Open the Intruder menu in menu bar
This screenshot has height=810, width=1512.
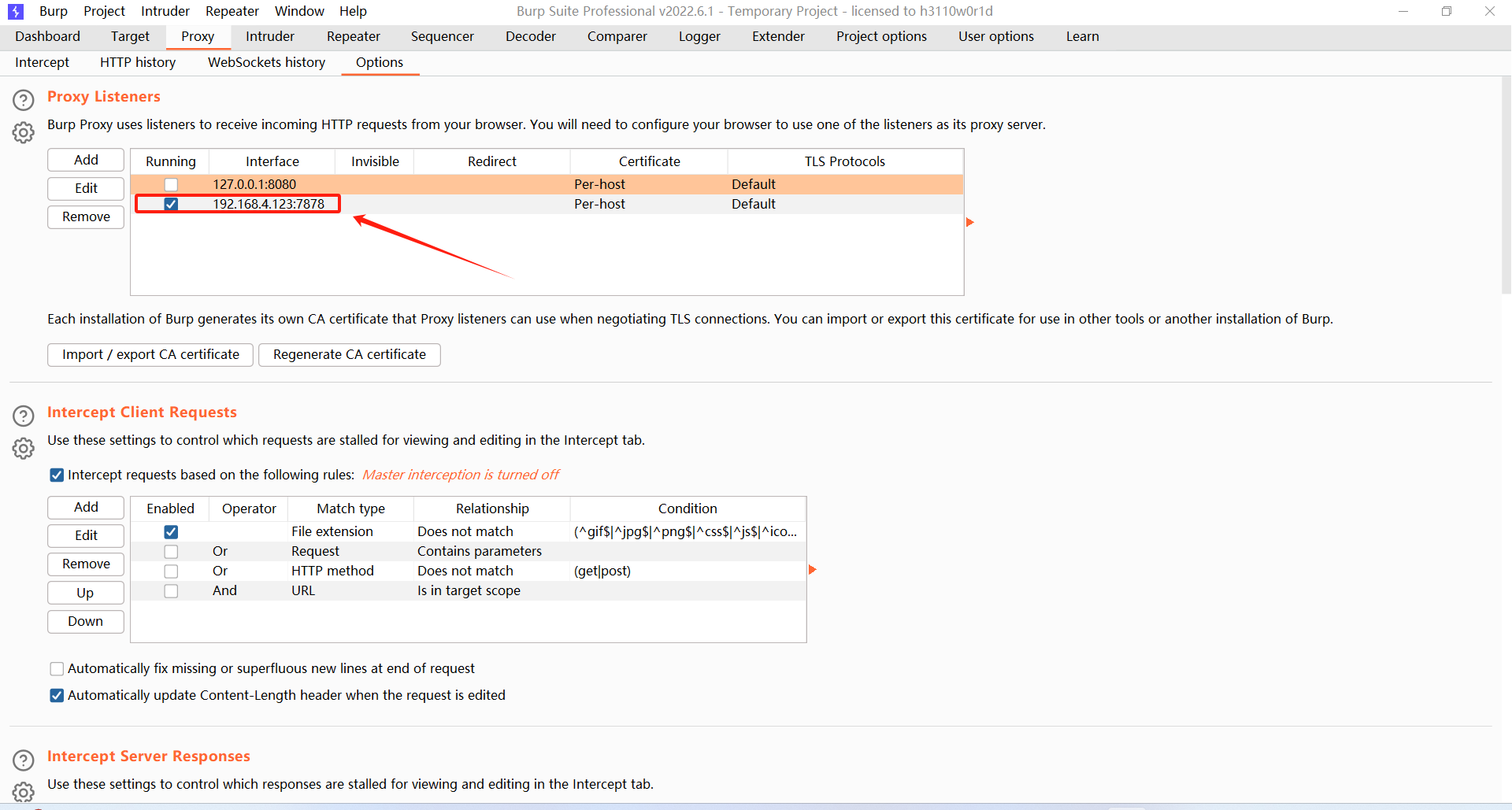tap(165, 11)
